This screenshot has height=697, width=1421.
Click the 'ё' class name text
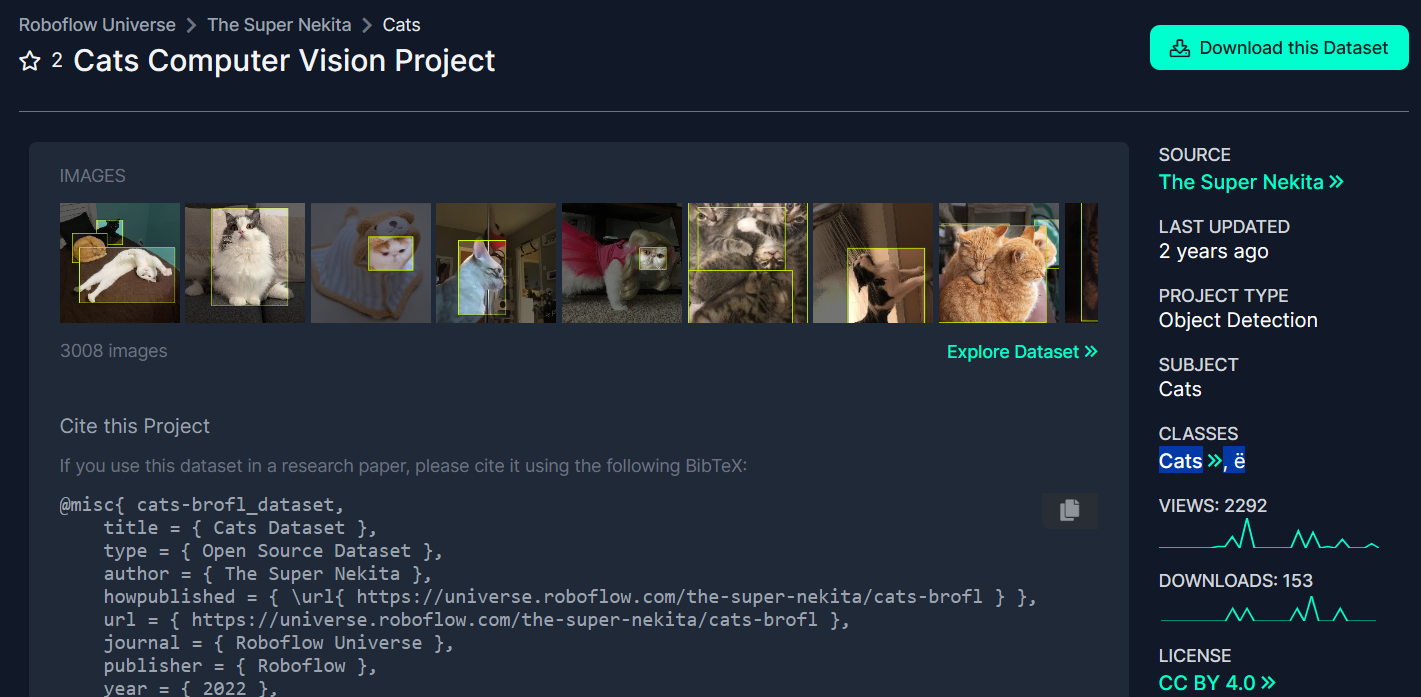click(x=1240, y=461)
